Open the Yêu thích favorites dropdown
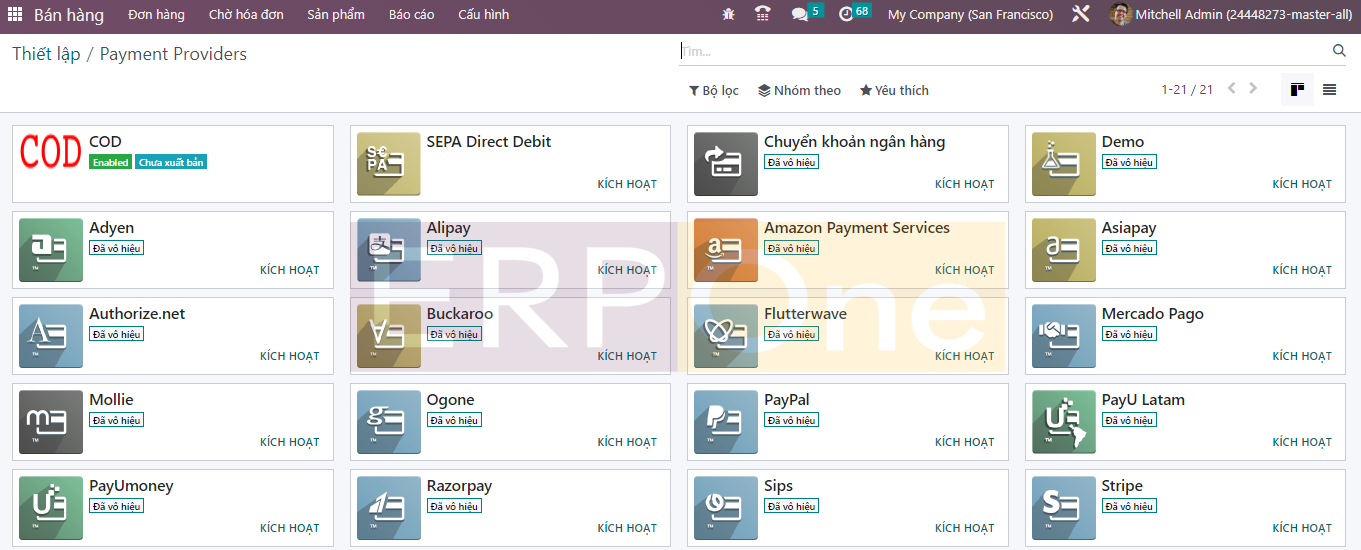The image size is (1361, 550). point(894,91)
